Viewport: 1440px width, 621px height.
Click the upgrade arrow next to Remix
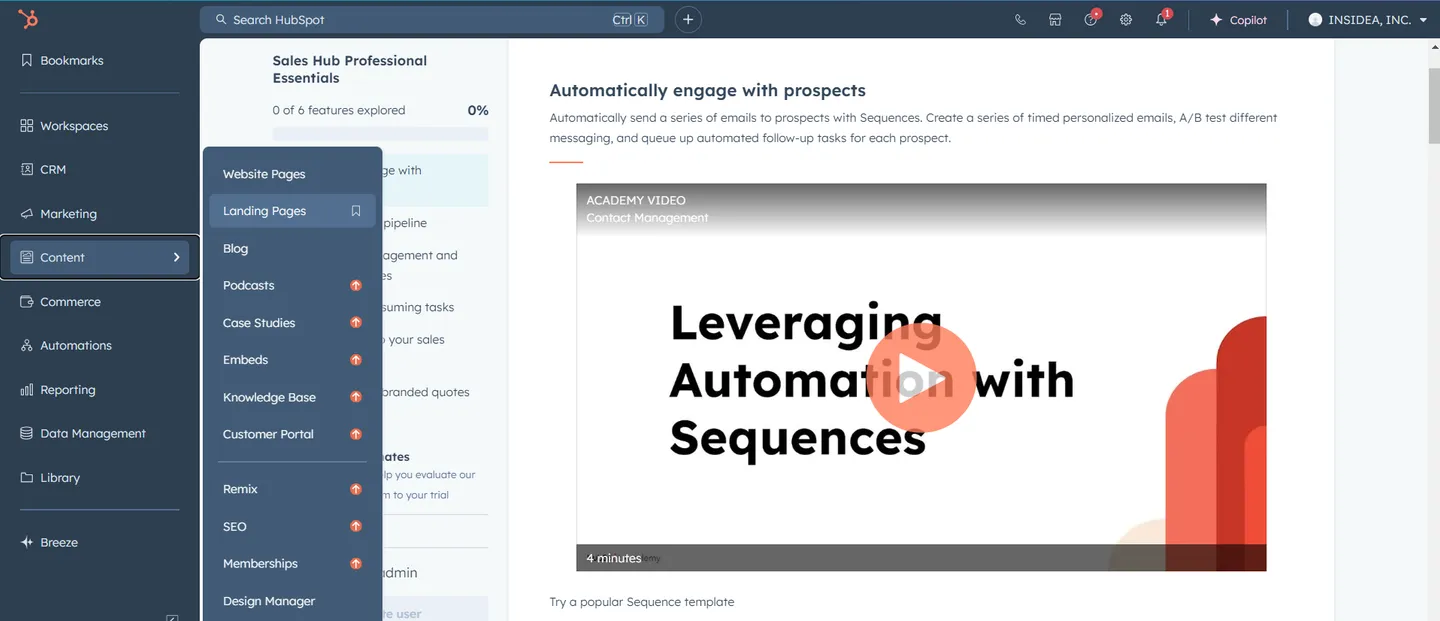click(356, 489)
